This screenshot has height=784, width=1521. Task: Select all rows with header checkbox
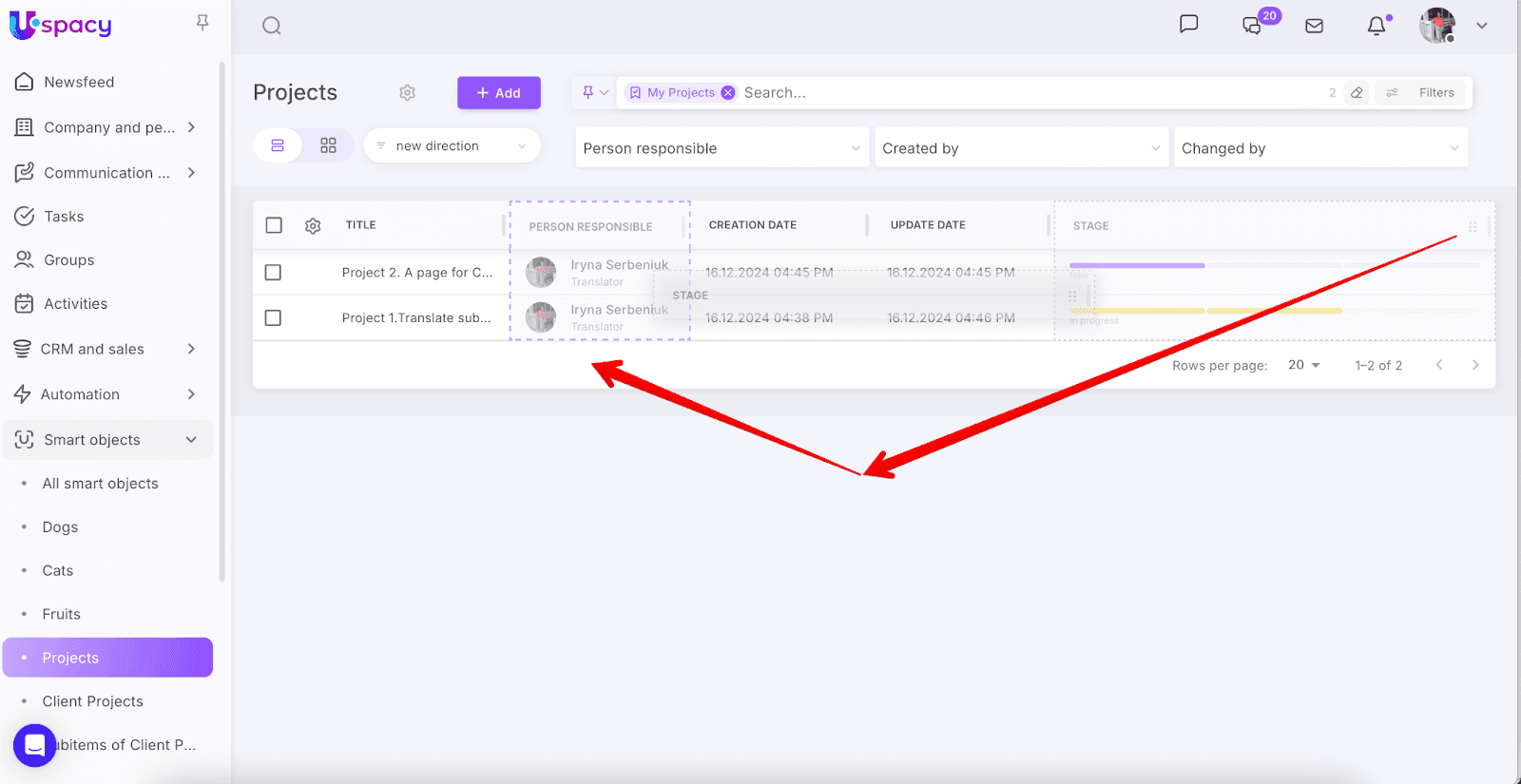pos(274,225)
